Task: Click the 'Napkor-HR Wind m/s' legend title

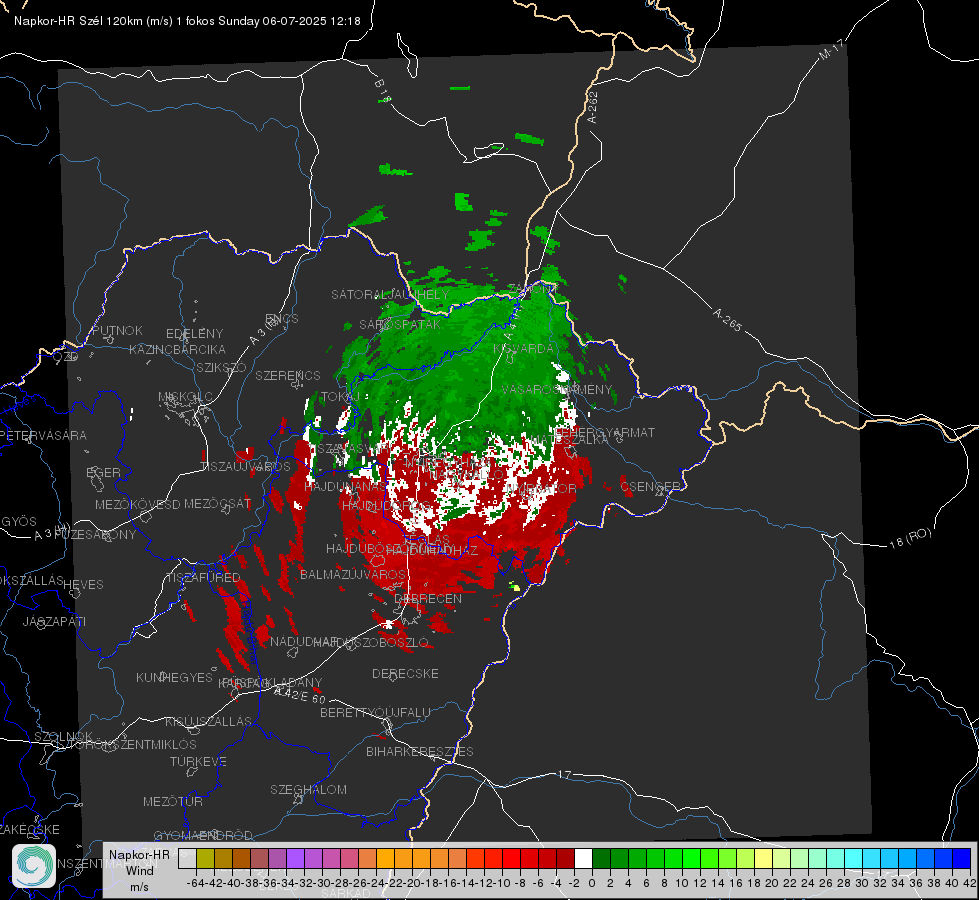Action: pos(139,870)
